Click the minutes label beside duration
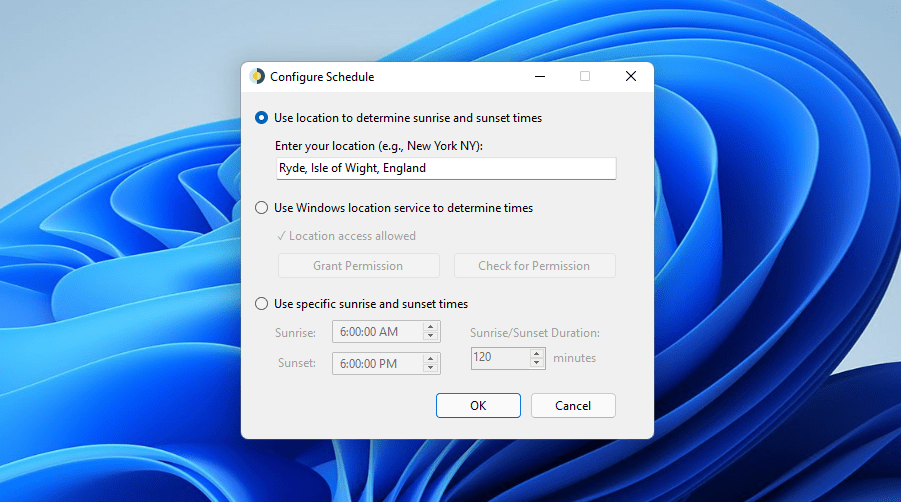Image resolution: width=901 pixels, height=502 pixels. pyautogui.click(x=574, y=358)
